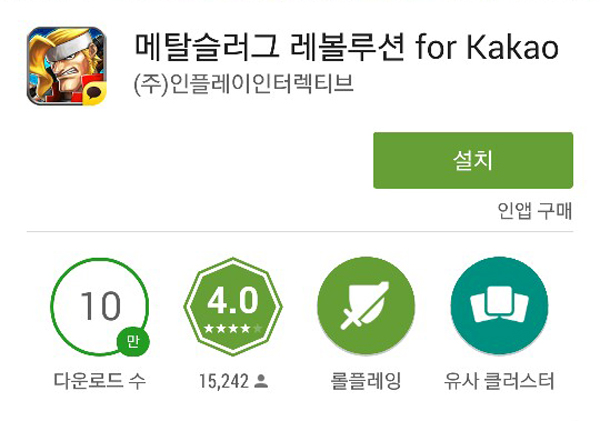Tap the Kakao talk bubble on app icon
Viewport: 600px width, 421px height.
94,93
